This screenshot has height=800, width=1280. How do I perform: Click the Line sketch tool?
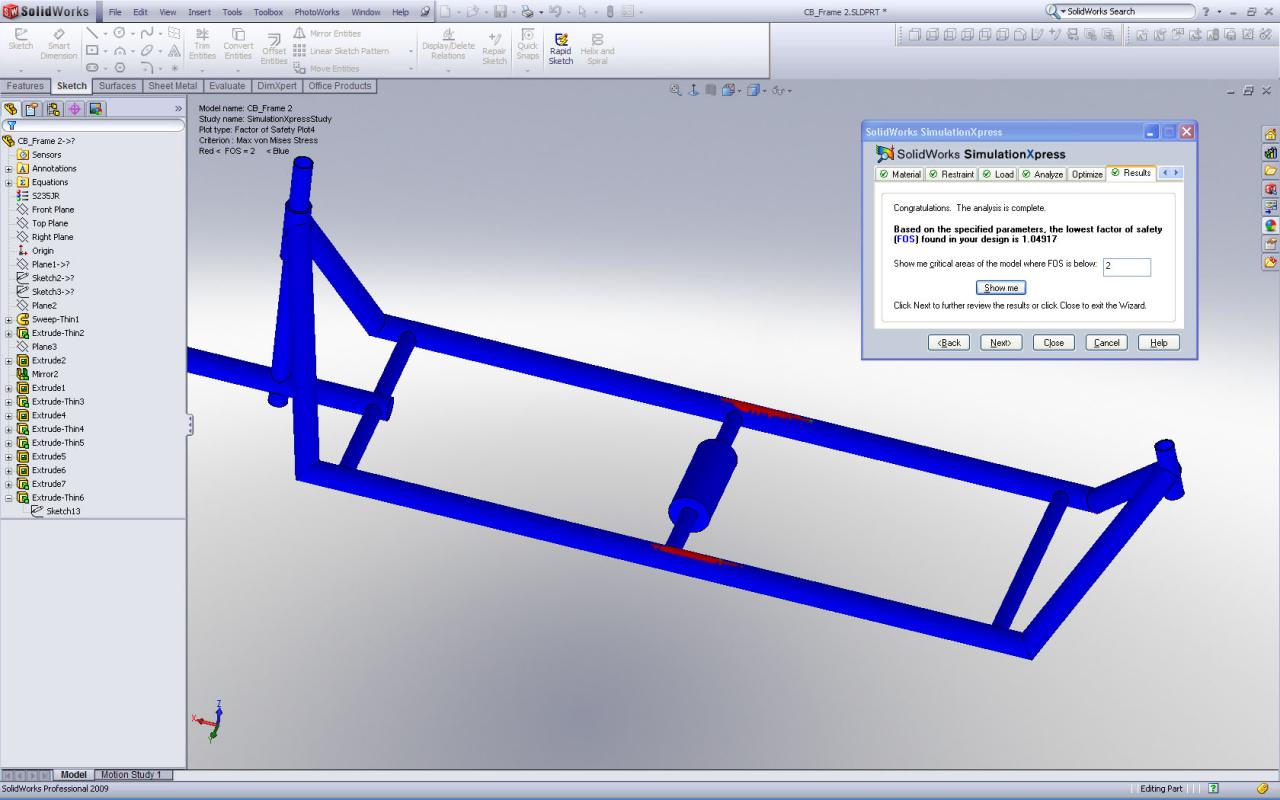point(93,34)
